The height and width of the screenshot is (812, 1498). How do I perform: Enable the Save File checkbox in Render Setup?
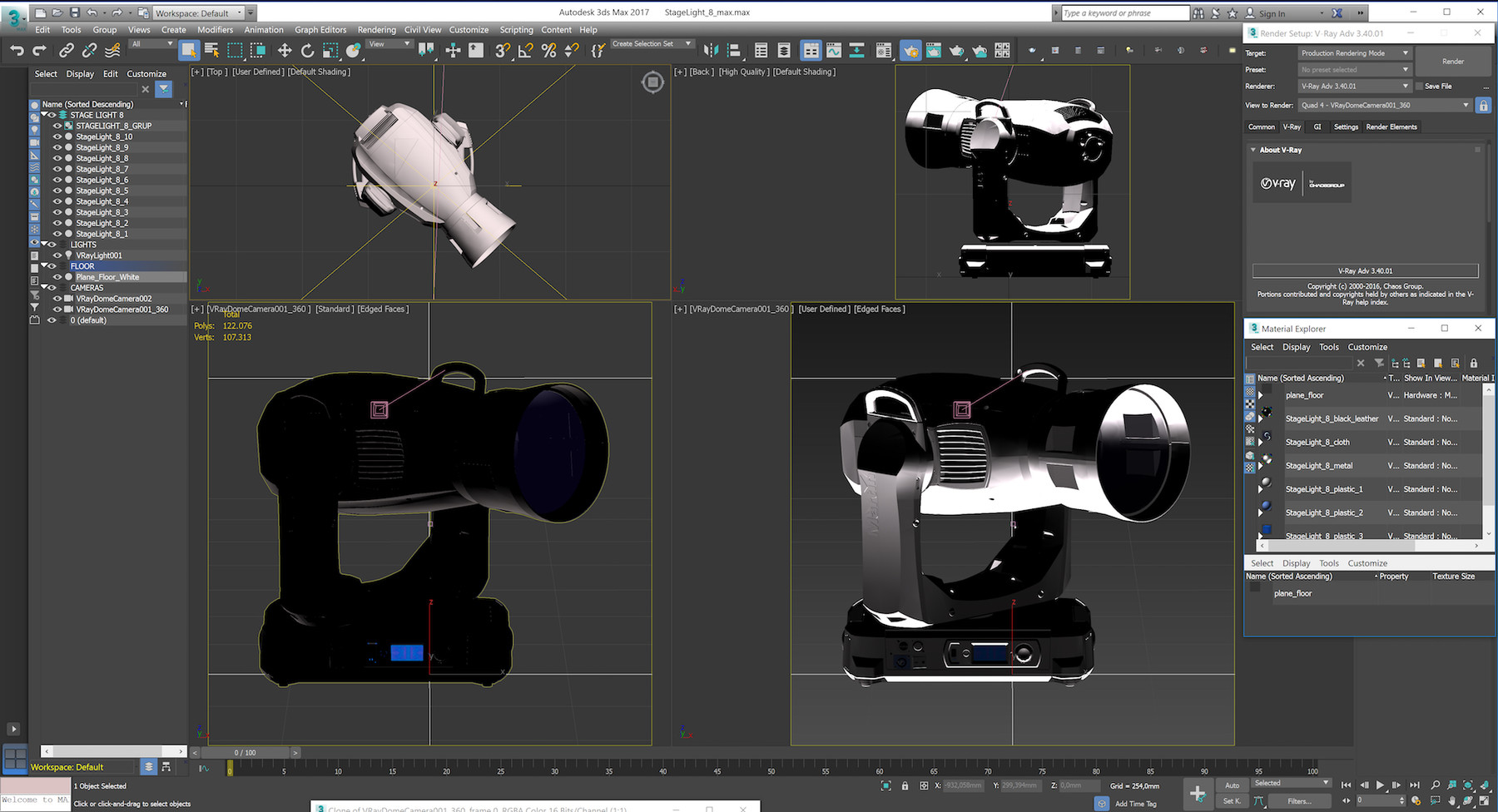(x=1419, y=87)
